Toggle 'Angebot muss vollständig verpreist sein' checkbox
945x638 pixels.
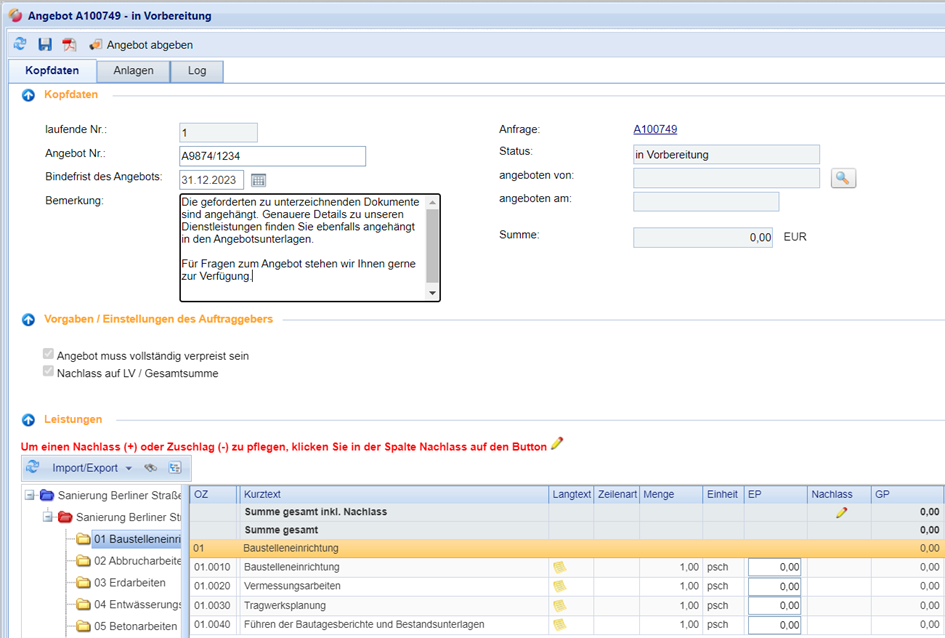[49, 355]
